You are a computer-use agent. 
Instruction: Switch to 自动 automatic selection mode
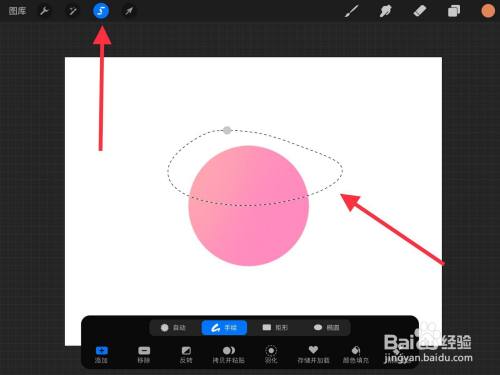click(173, 328)
